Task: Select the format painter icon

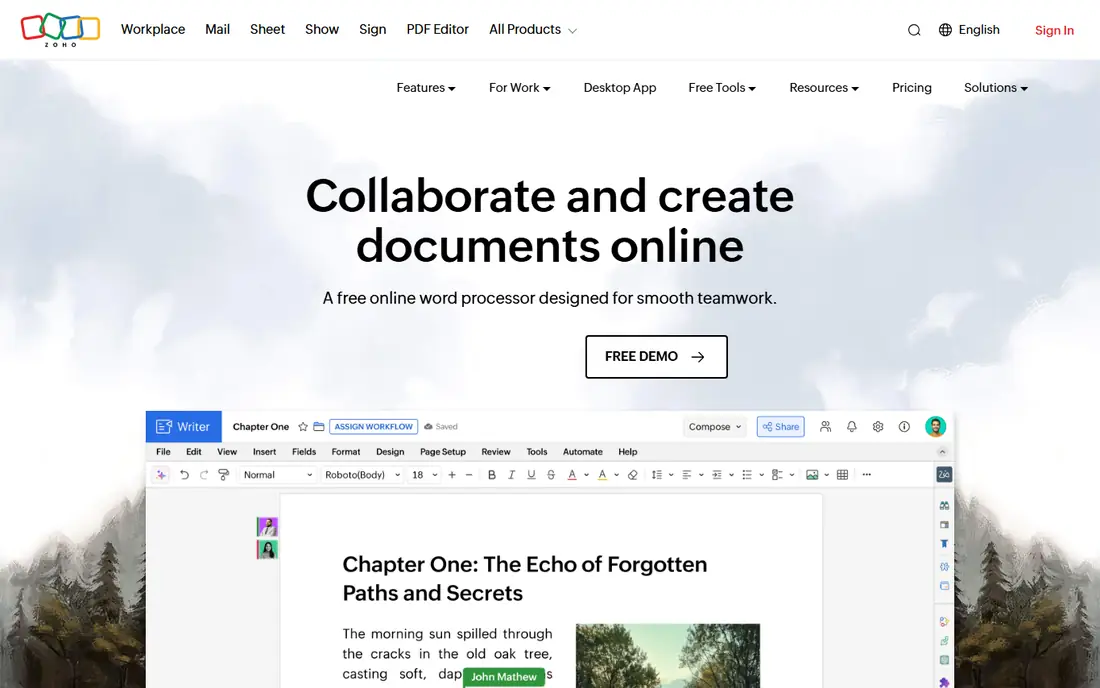Action: click(x=224, y=475)
